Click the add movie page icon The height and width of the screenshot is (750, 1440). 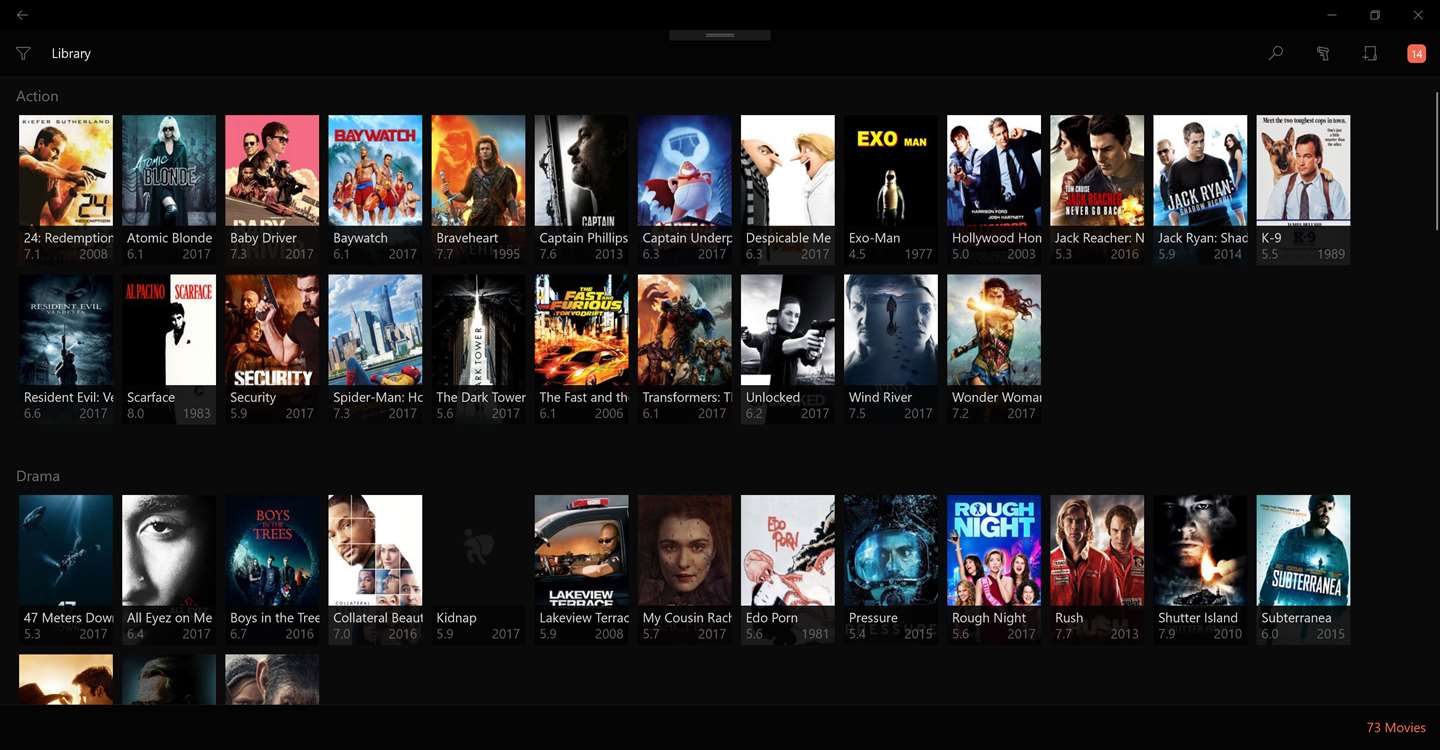[x=1370, y=53]
